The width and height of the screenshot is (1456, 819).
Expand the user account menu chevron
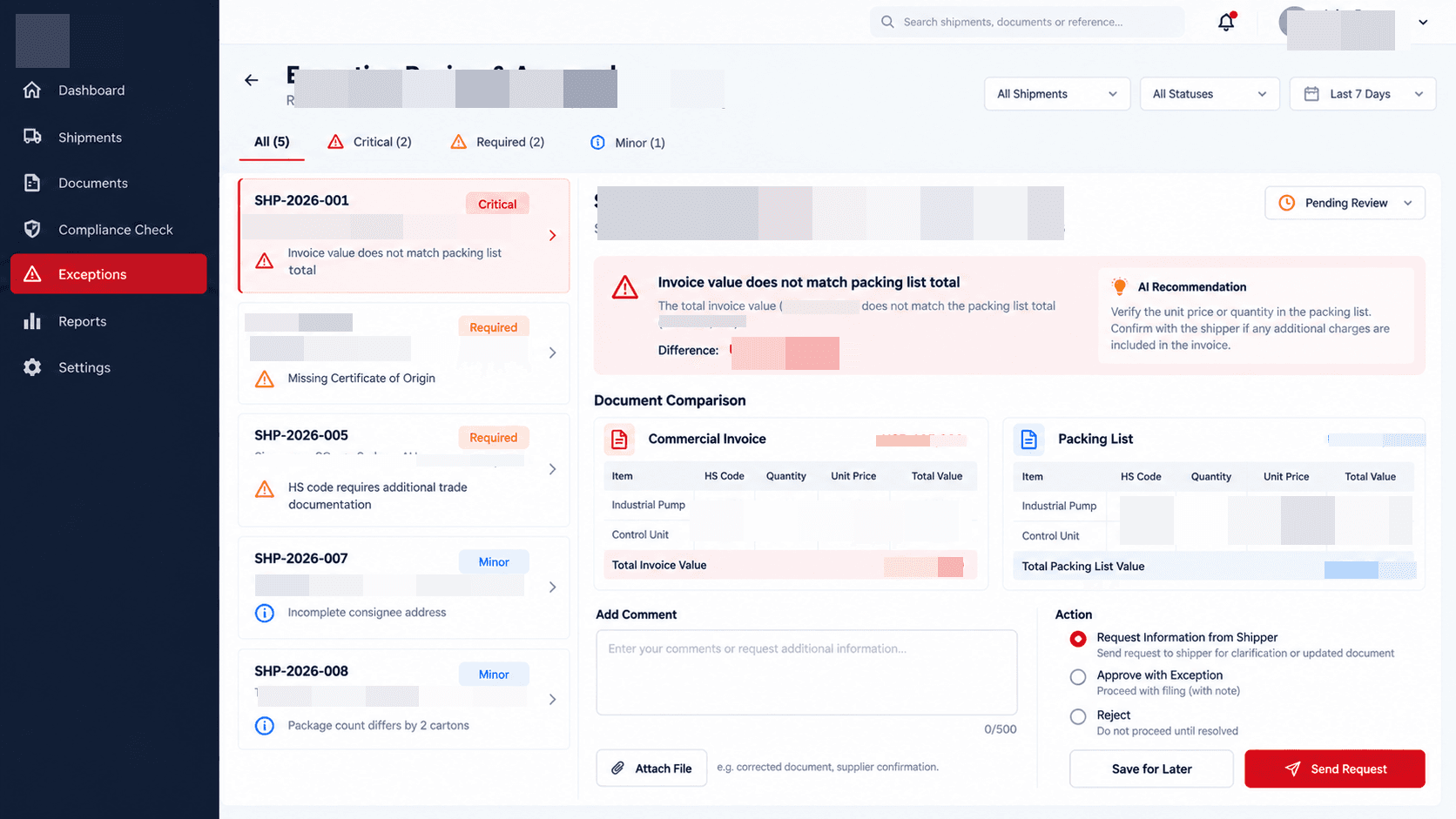click(x=1423, y=23)
